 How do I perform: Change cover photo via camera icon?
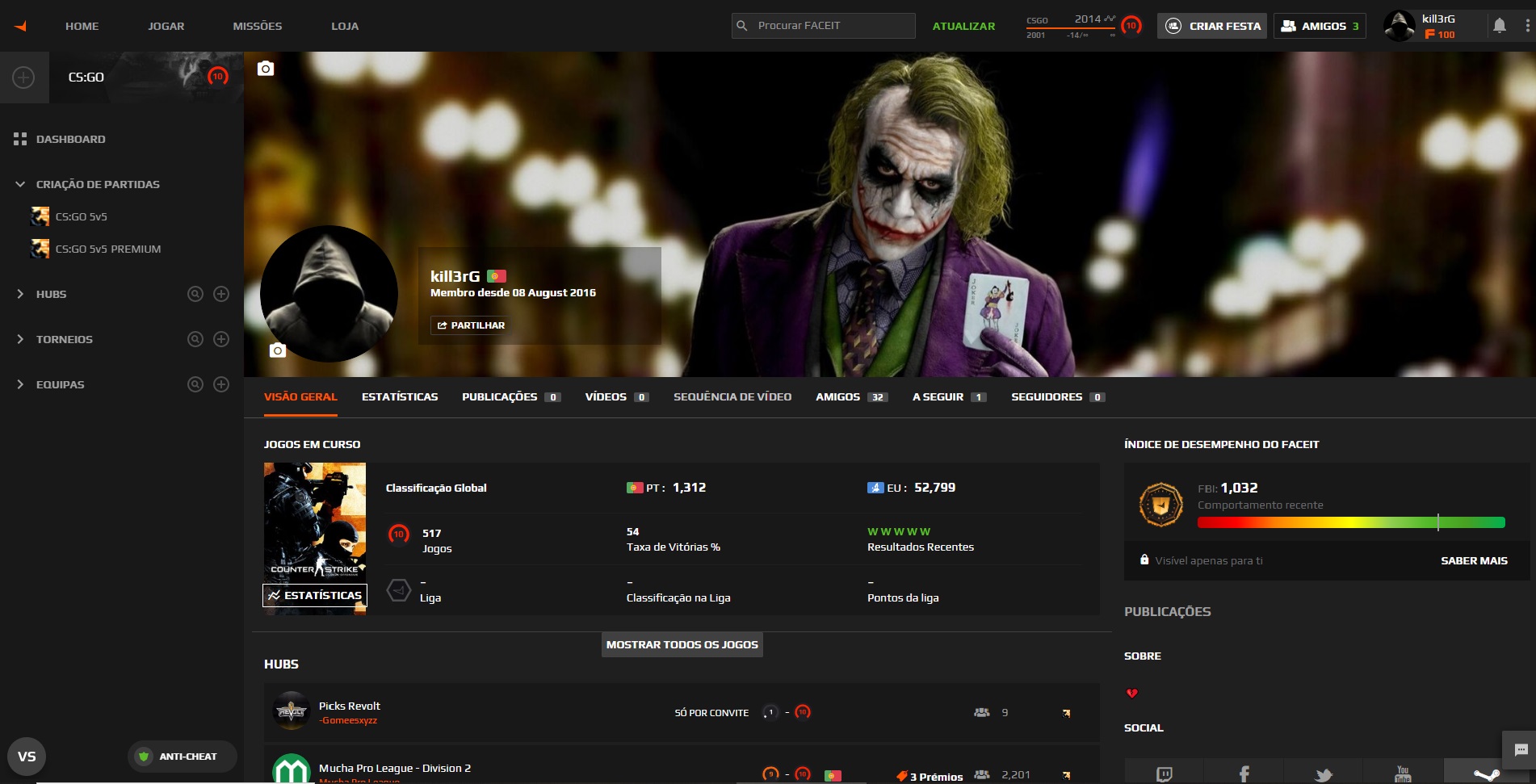click(x=266, y=69)
